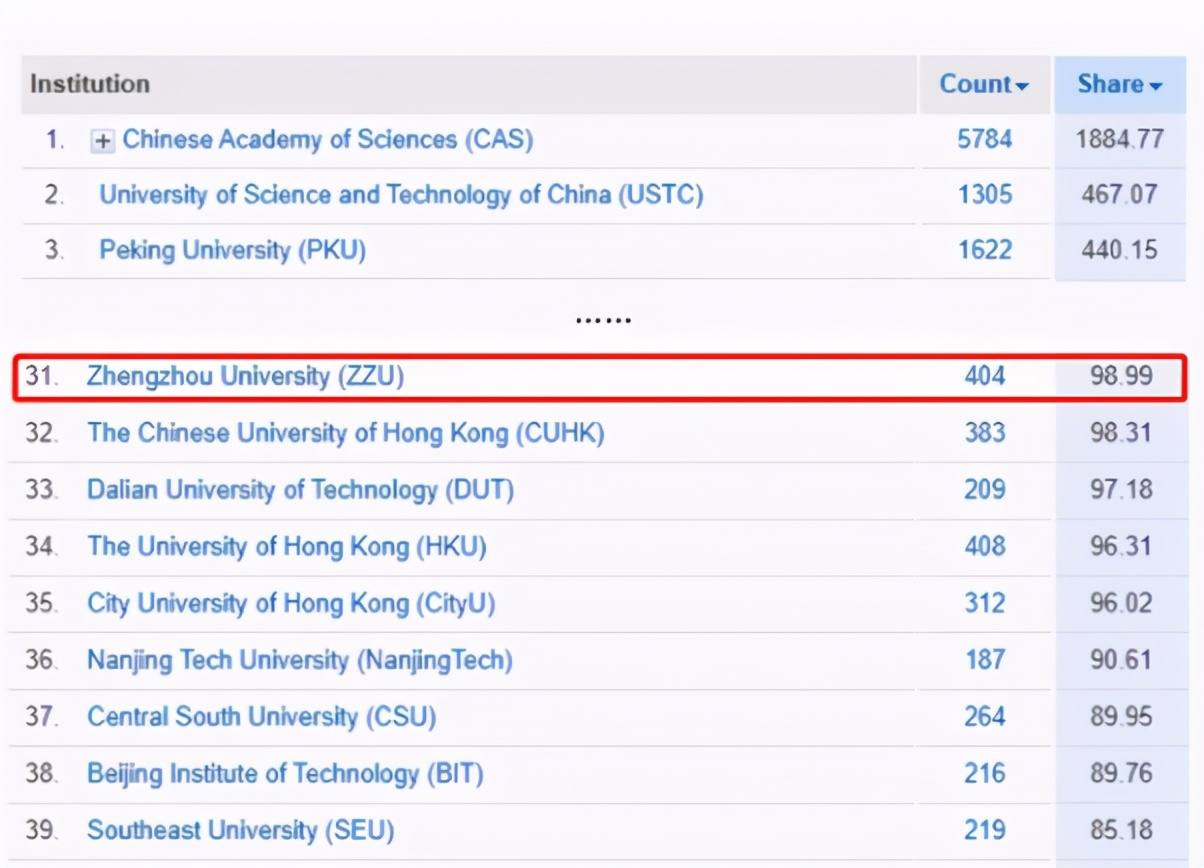This screenshot has height=868, width=1204.
Task: Click the count value 408 for HKU
Action: tap(982, 547)
